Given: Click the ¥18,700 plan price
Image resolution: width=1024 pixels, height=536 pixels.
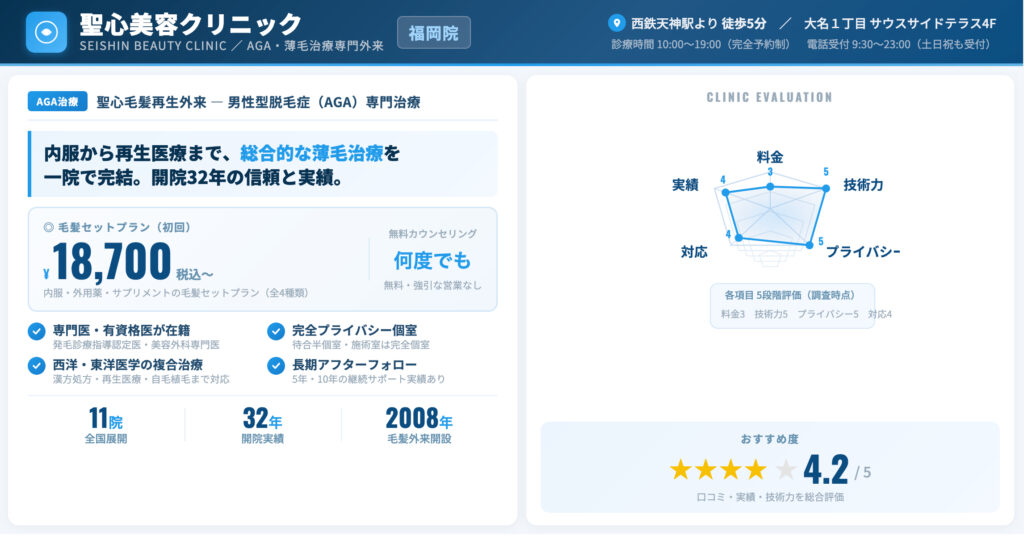Looking at the screenshot, I should 112,262.
